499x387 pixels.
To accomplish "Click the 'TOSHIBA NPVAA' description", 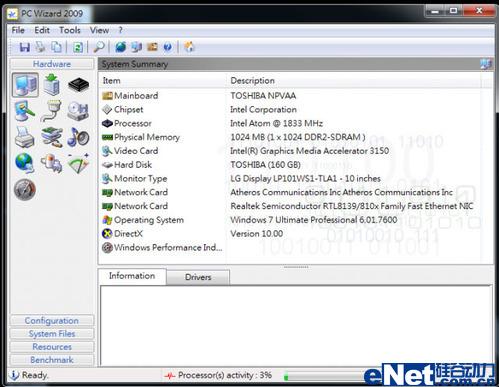I will click(x=263, y=96).
